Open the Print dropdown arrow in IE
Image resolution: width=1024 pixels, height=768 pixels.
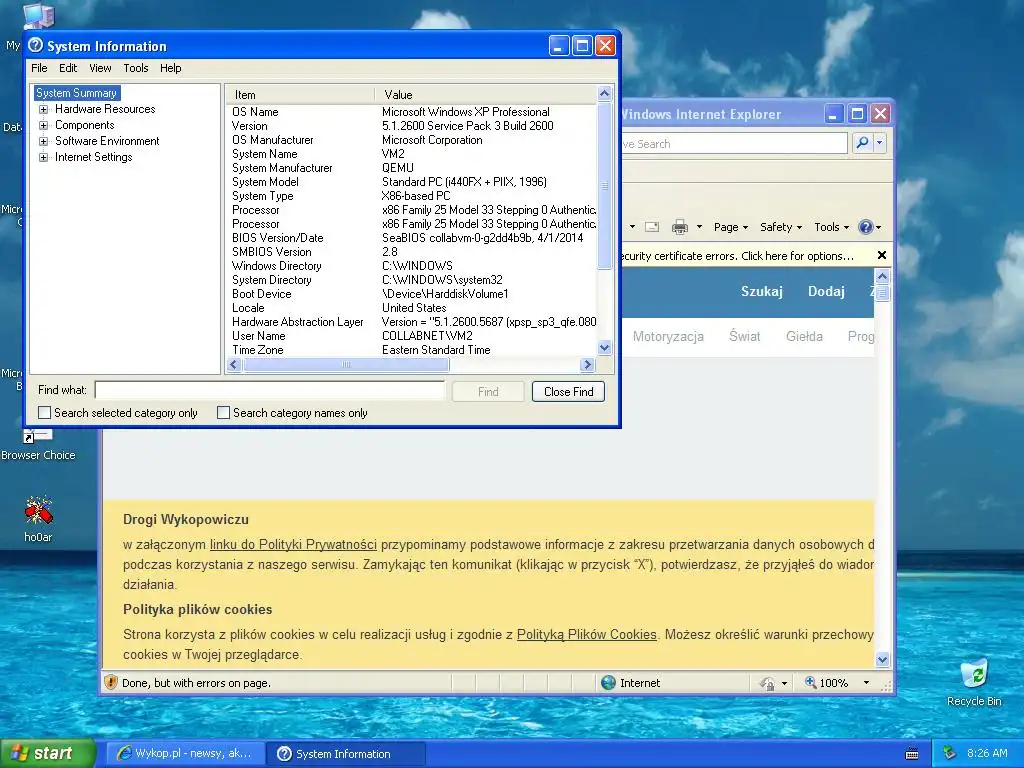click(699, 227)
